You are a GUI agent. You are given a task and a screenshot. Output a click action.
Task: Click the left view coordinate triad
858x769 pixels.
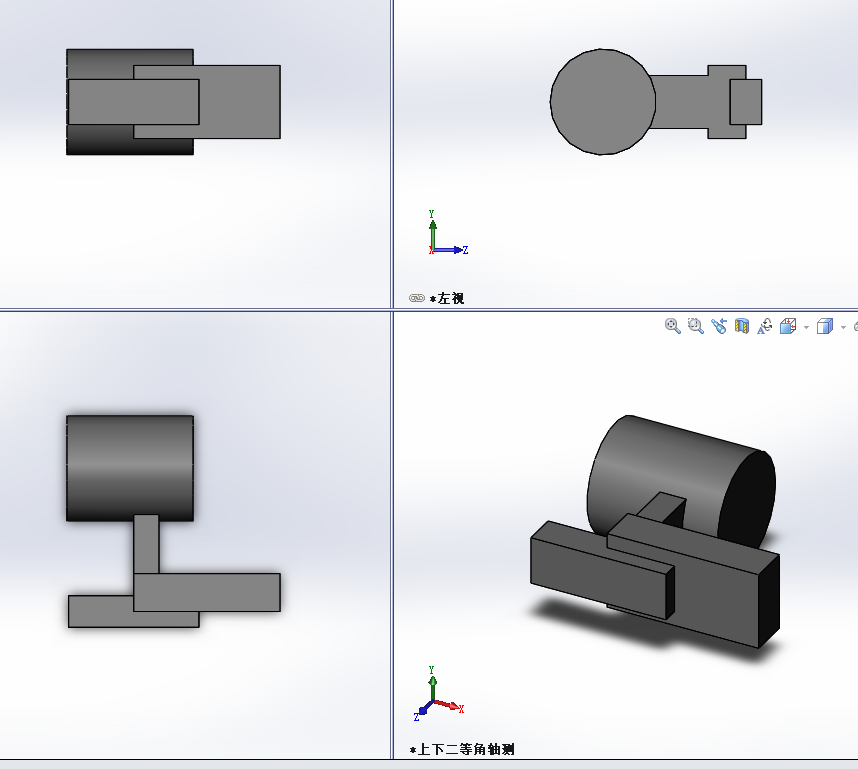(x=447, y=233)
